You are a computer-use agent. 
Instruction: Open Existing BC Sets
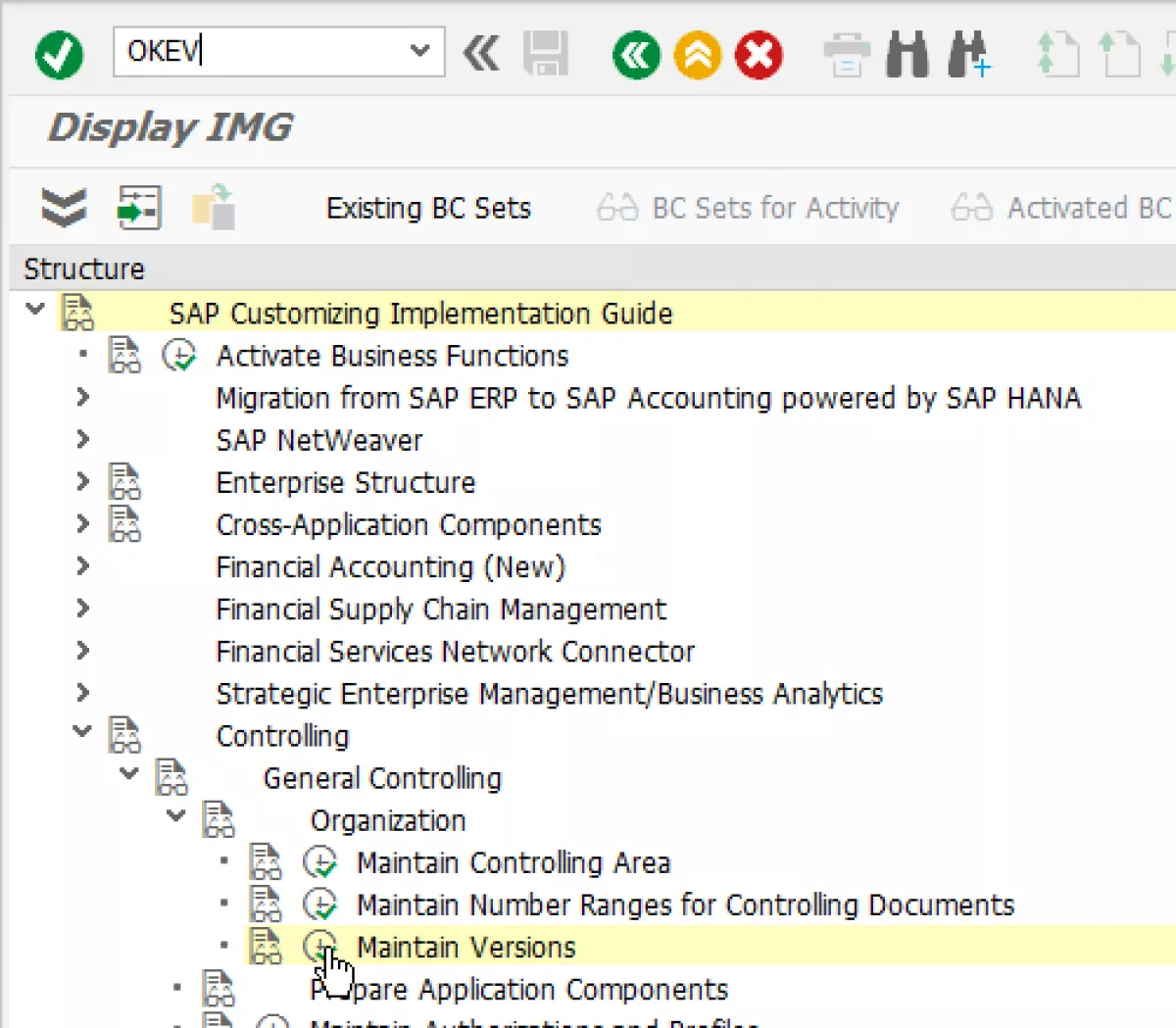click(x=428, y=208)
